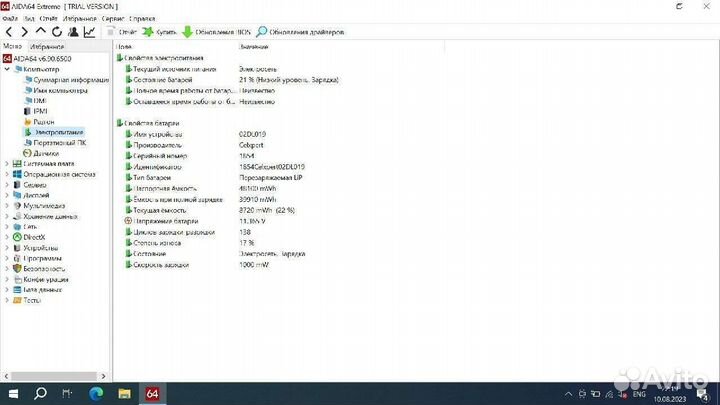Expand the Операционная система node
720x405 pixels.
(7, 174)
